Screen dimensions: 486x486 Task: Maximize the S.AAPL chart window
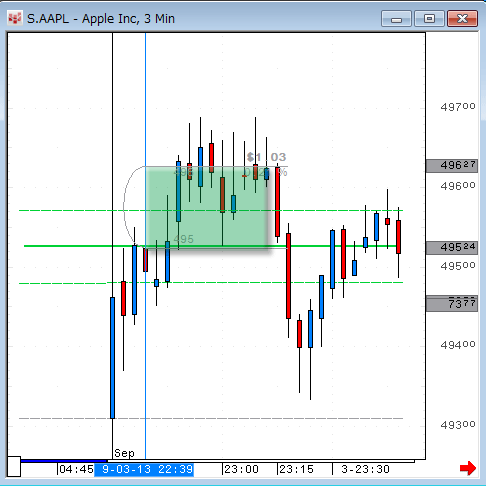[429, 19]
